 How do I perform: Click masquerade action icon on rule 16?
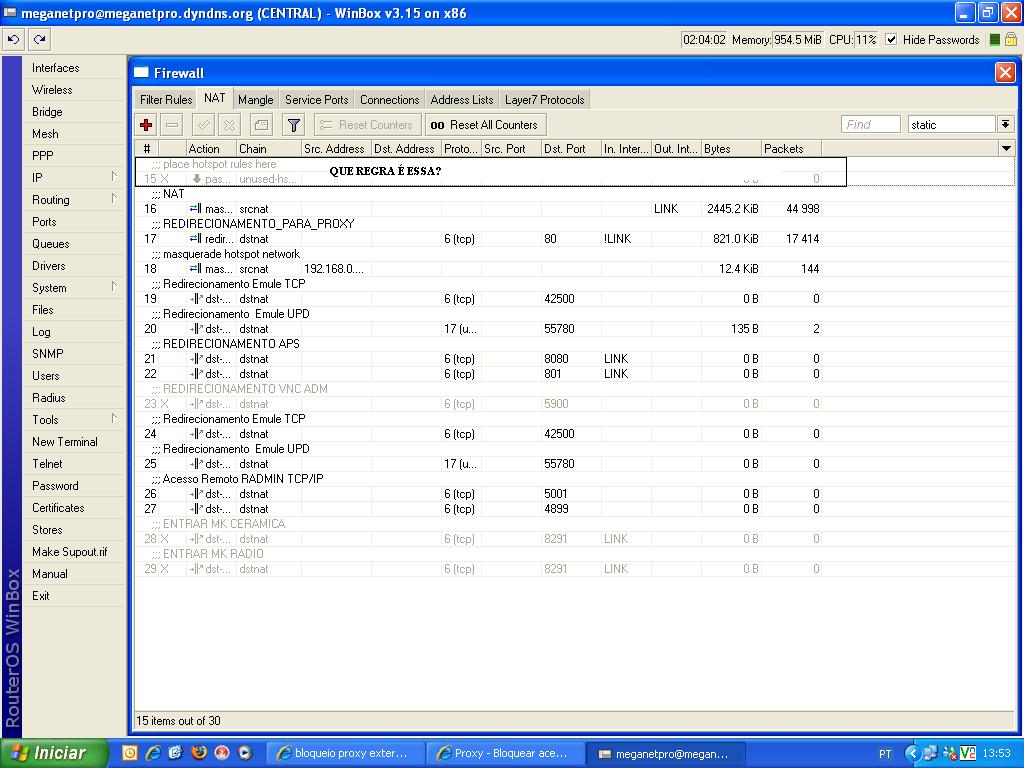pos(195,209)
